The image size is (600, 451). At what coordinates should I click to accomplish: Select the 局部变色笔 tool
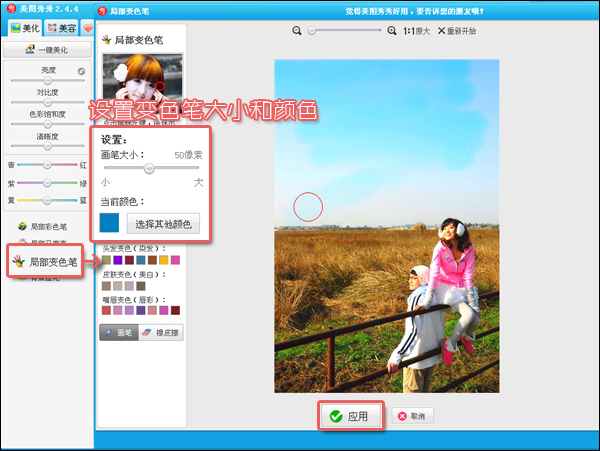coord(47,262)
